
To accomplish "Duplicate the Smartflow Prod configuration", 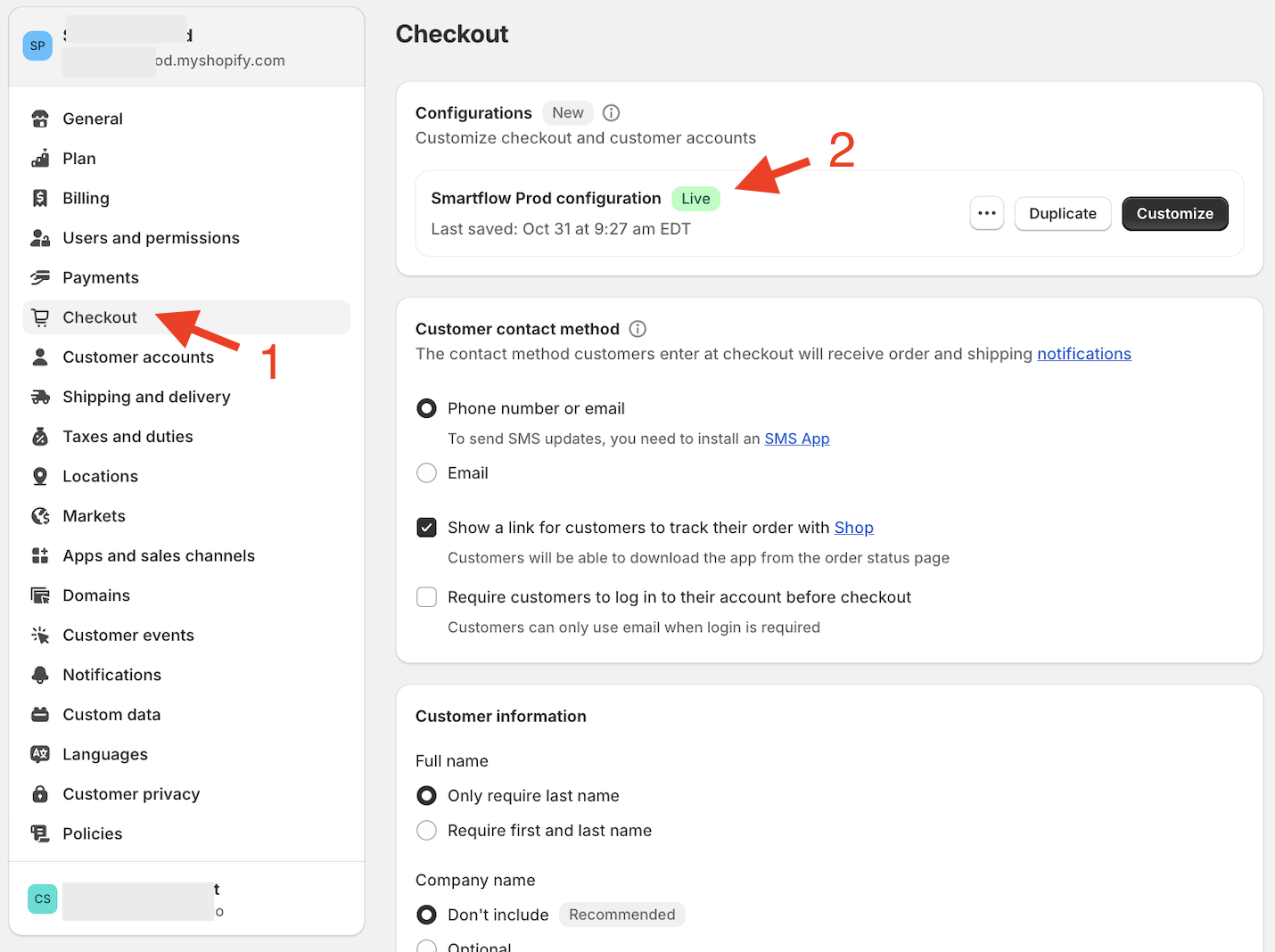I will pos(1062,214).
